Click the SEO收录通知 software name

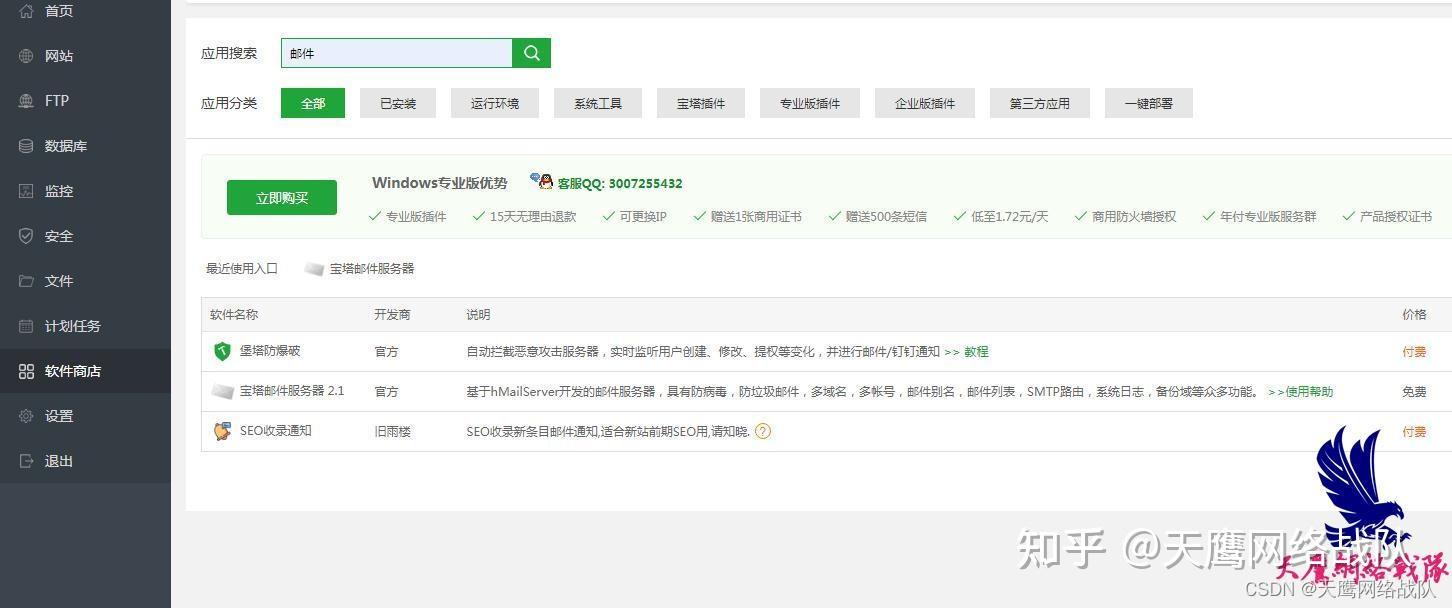coord(276,431)
